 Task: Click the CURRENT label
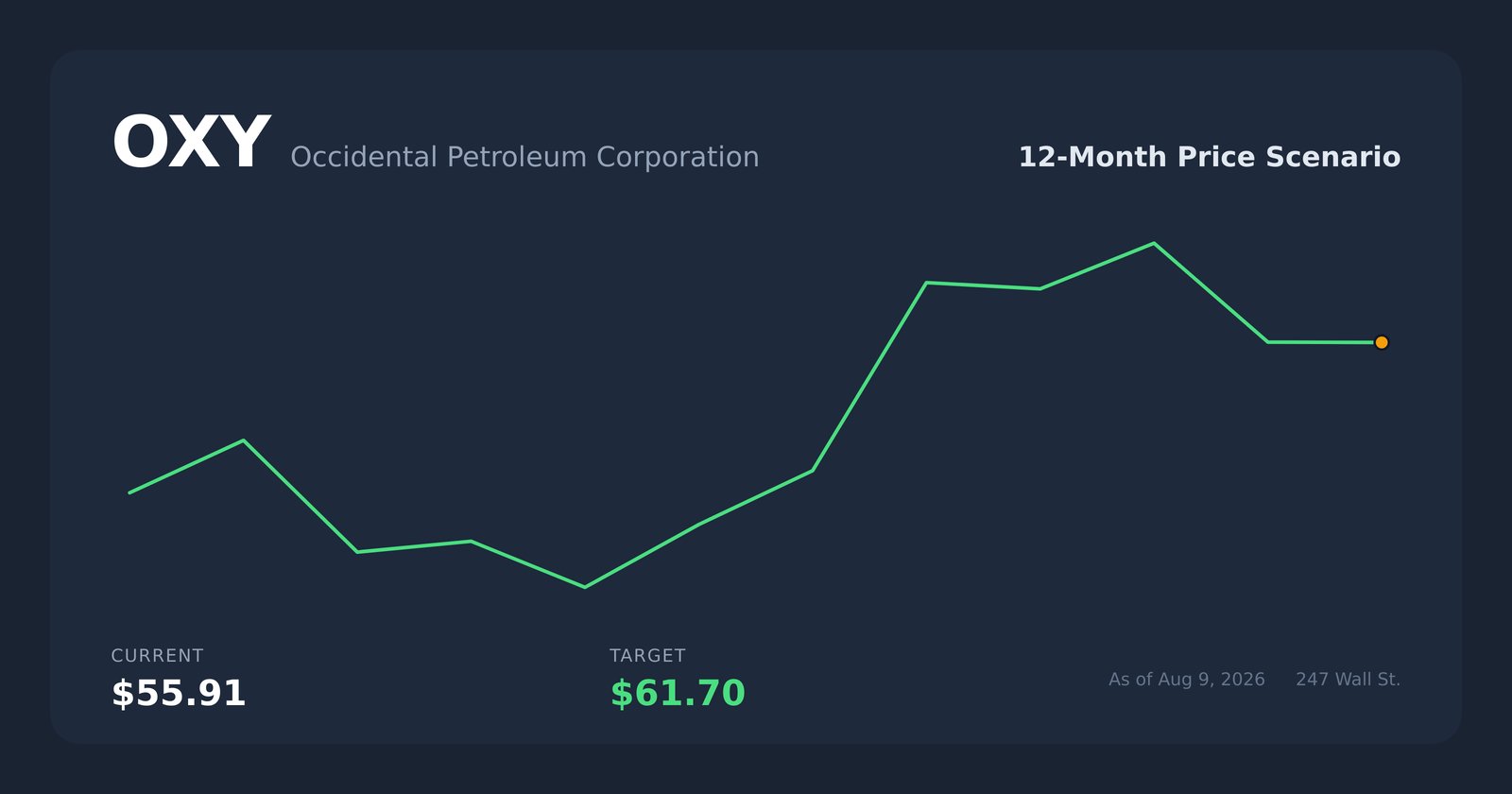coord(157,656)
